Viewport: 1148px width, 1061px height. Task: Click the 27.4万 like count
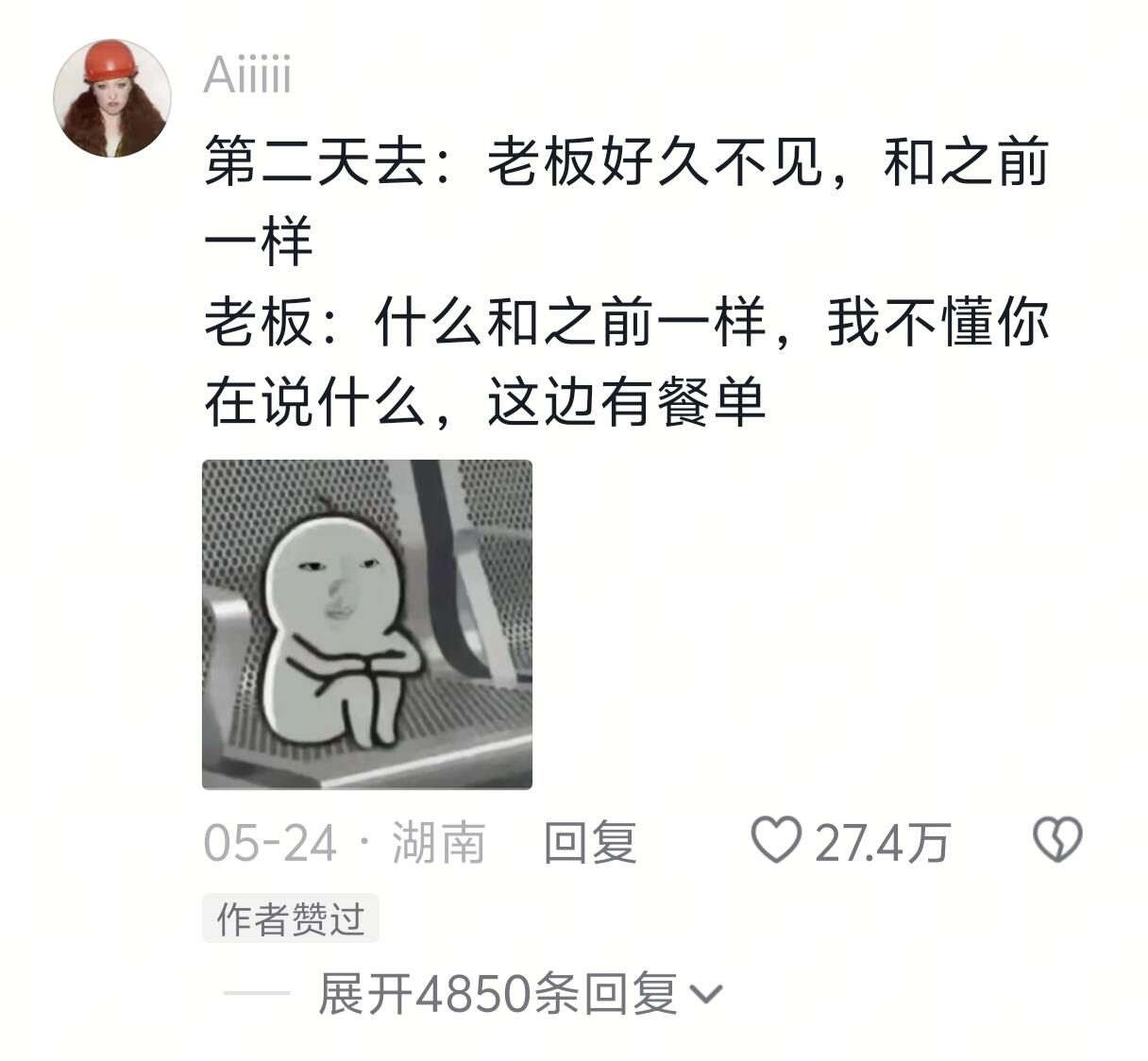coord(883,842)
